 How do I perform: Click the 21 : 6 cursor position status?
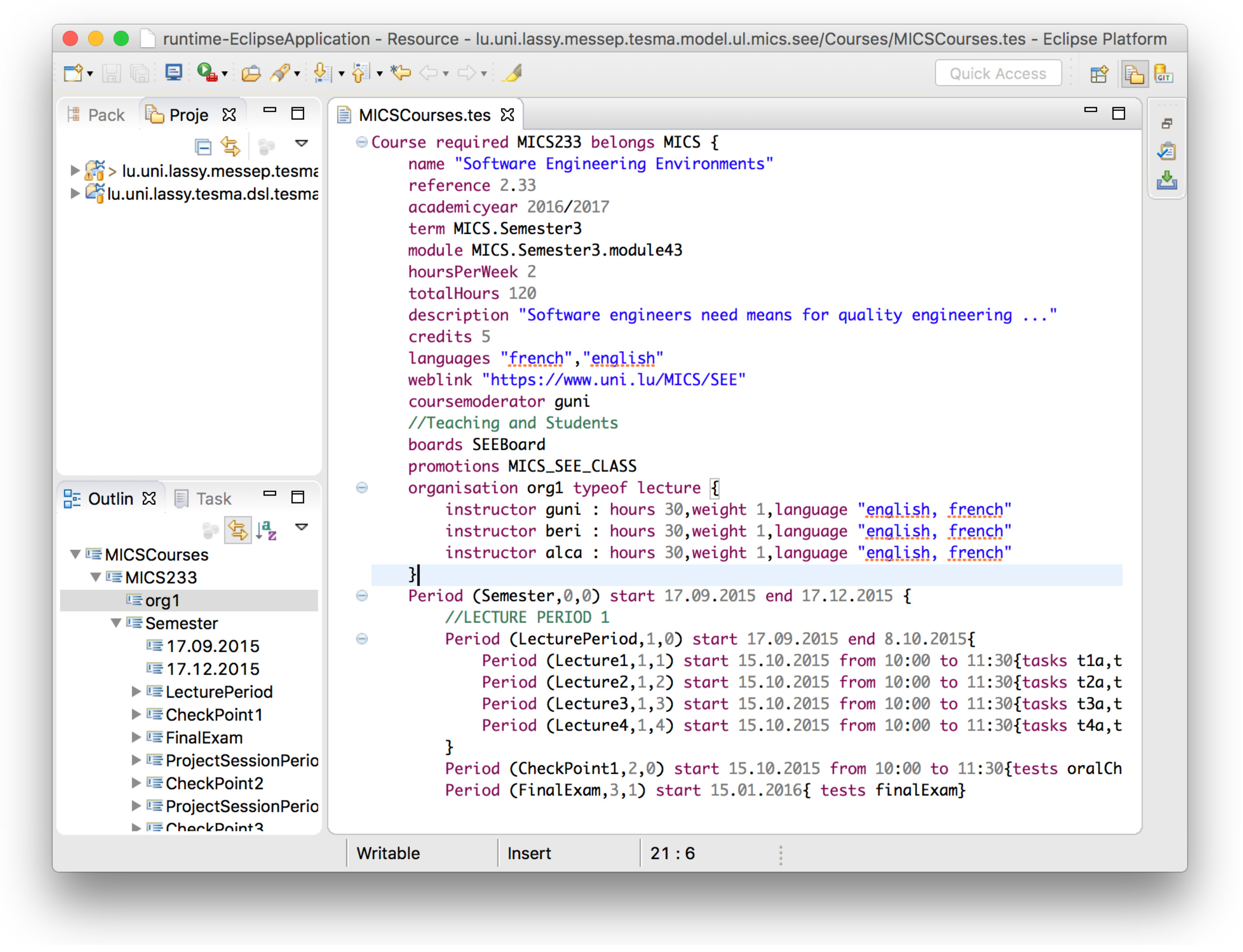click(673, 853)
